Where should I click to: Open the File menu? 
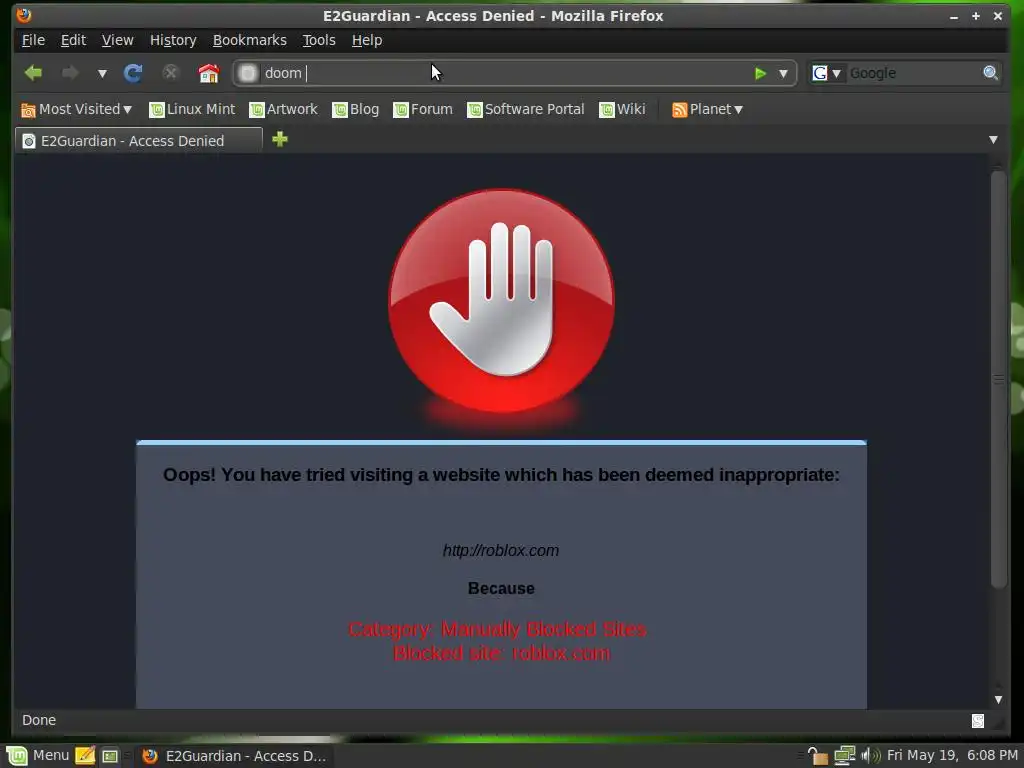(33, 40)
